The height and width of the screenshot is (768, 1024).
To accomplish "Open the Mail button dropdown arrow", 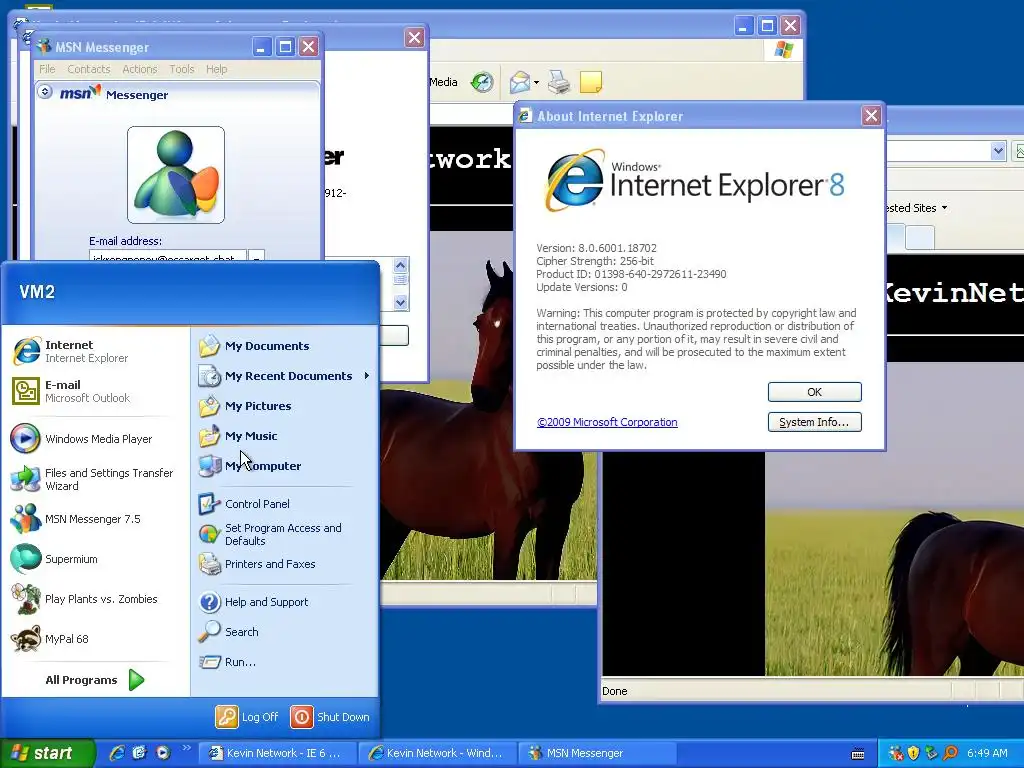I will 536,82.
